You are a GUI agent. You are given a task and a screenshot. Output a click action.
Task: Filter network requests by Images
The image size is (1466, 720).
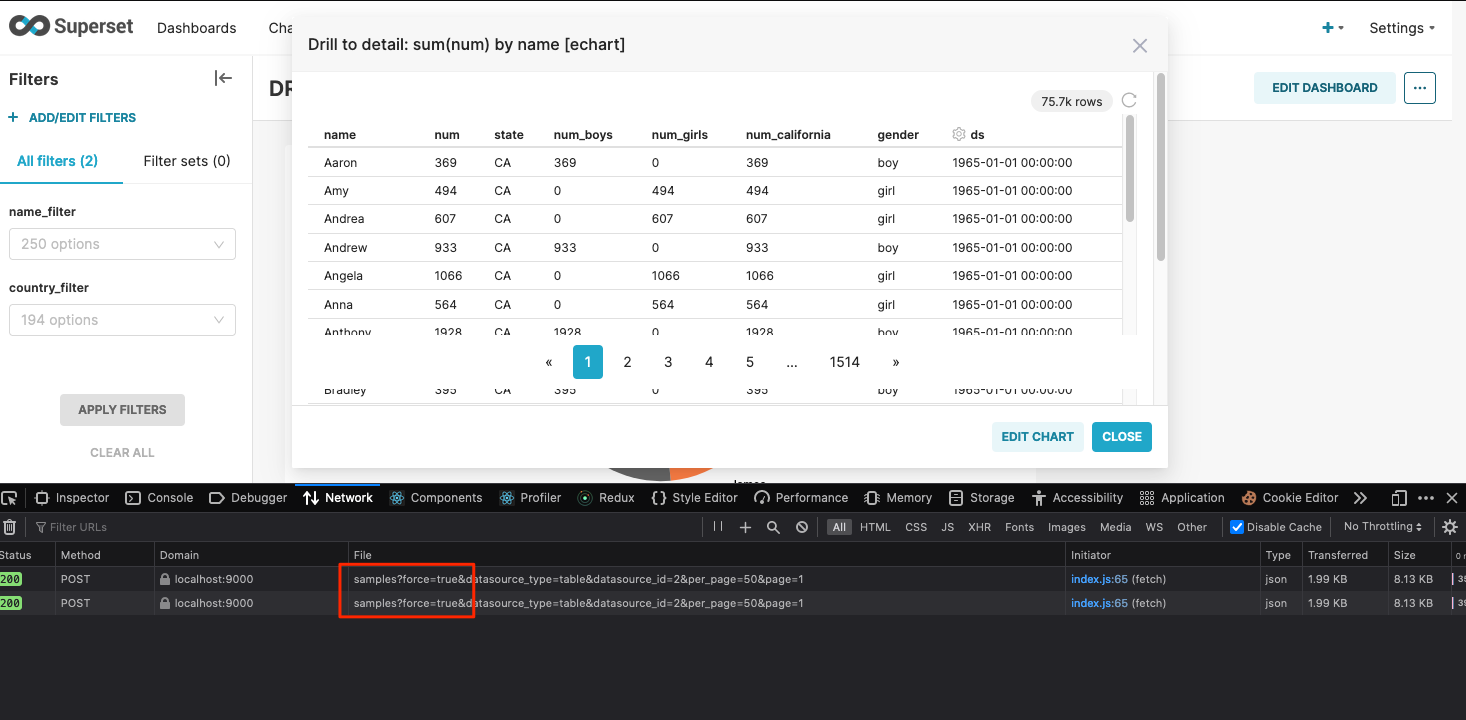[x=1067, y=527]
